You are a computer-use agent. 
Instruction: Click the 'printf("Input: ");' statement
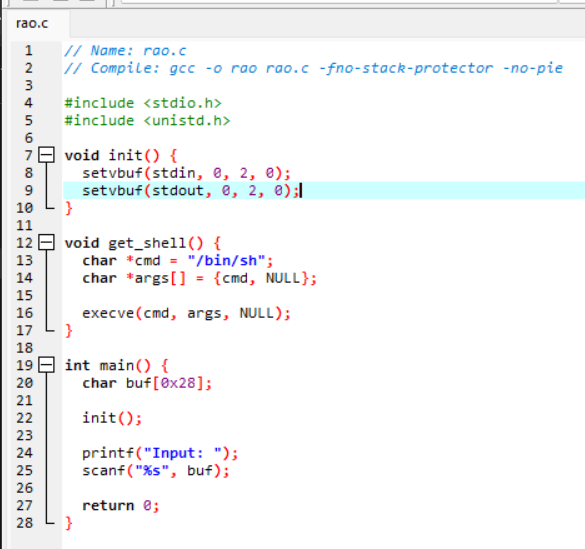[x=160, y=453]
